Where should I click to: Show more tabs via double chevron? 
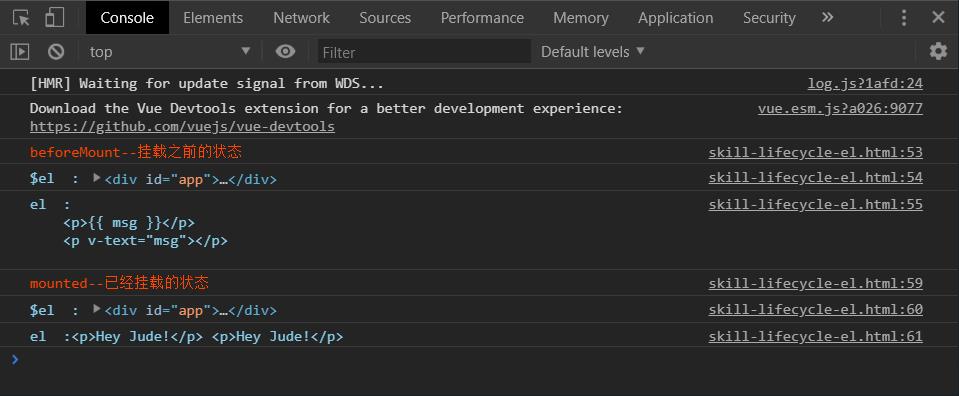[x=828, y=18]
